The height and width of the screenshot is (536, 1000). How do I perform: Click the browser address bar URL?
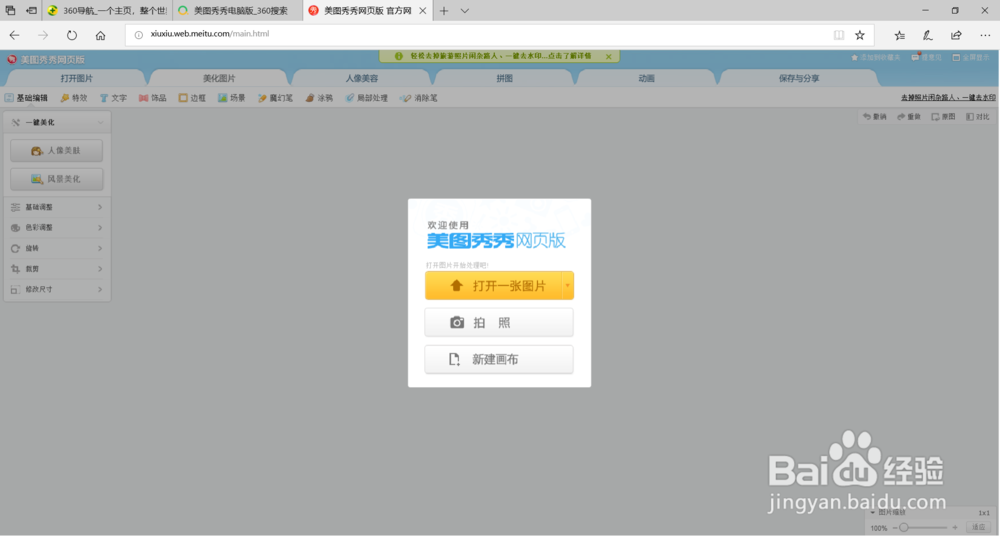(210, 34)
